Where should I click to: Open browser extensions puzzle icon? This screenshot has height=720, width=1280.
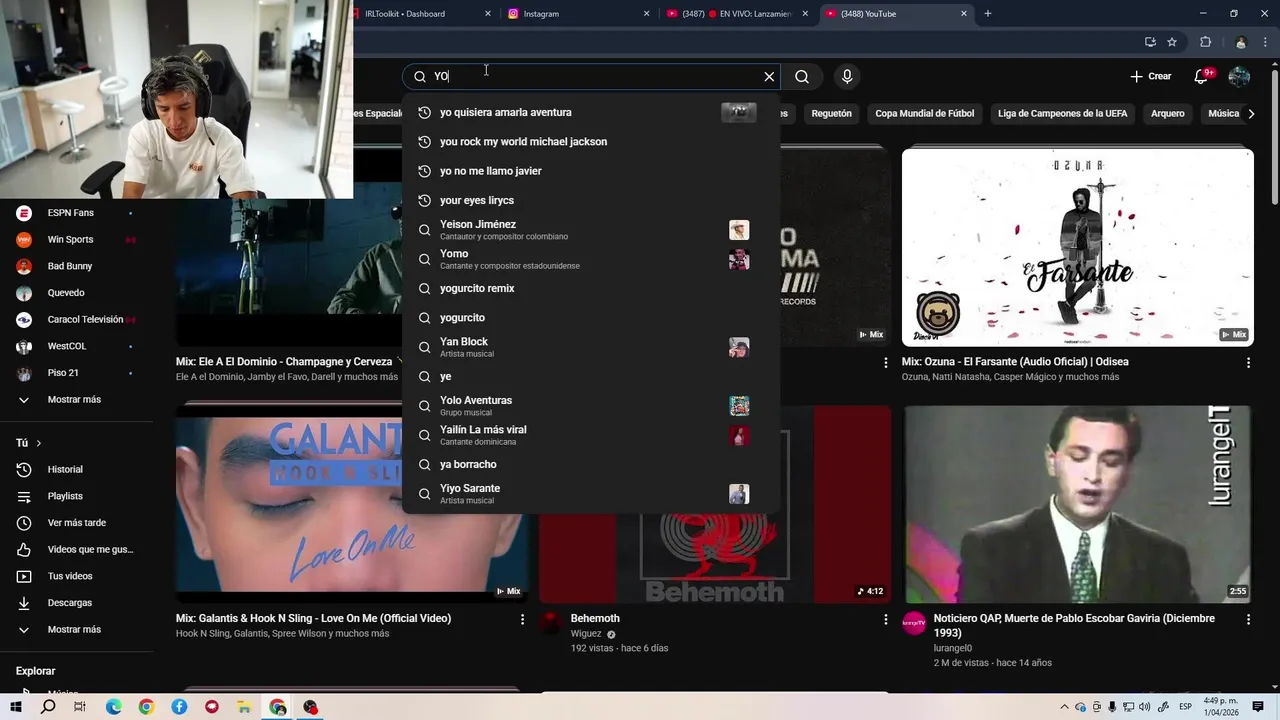pos(1205,42)
